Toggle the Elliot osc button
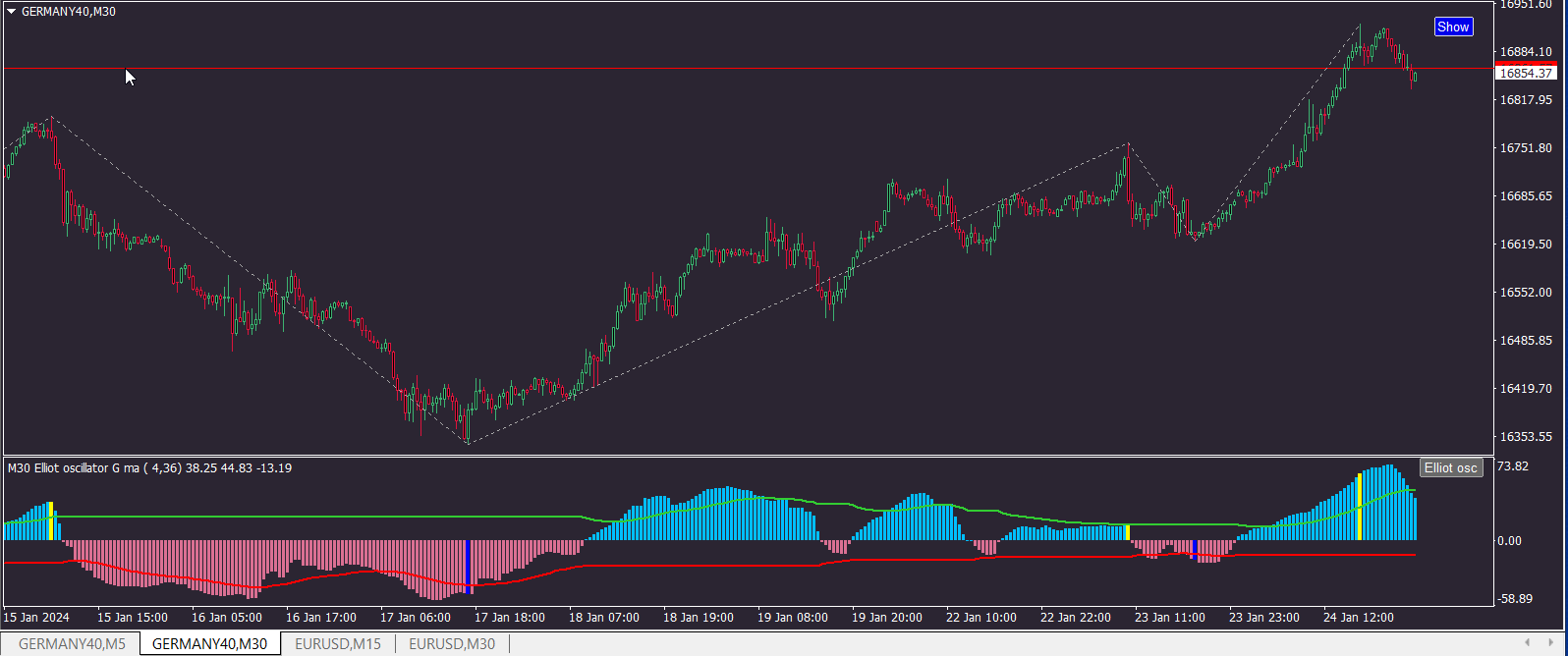This screenshot has width=1568, height=656. (1450, 468)
